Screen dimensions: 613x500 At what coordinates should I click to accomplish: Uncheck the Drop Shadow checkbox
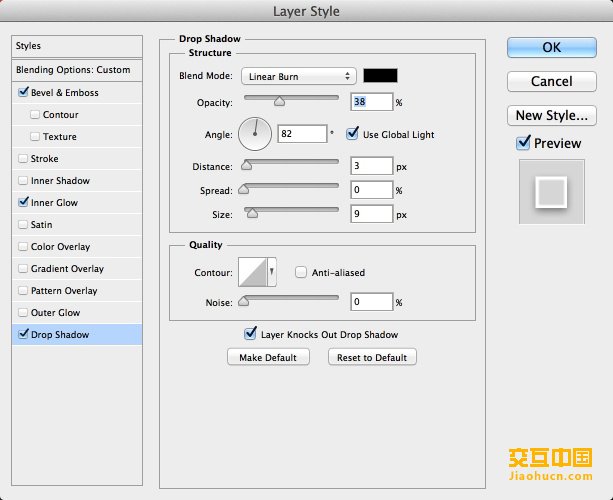23,334
